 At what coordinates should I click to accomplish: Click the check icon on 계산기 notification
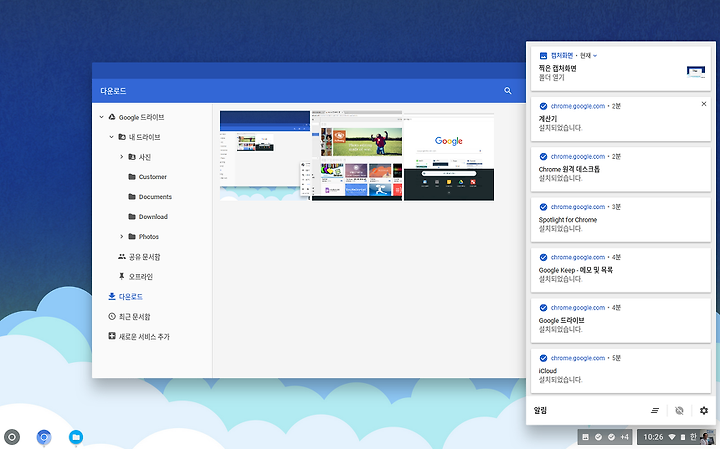pyautogui.click(x=543, y=106)
